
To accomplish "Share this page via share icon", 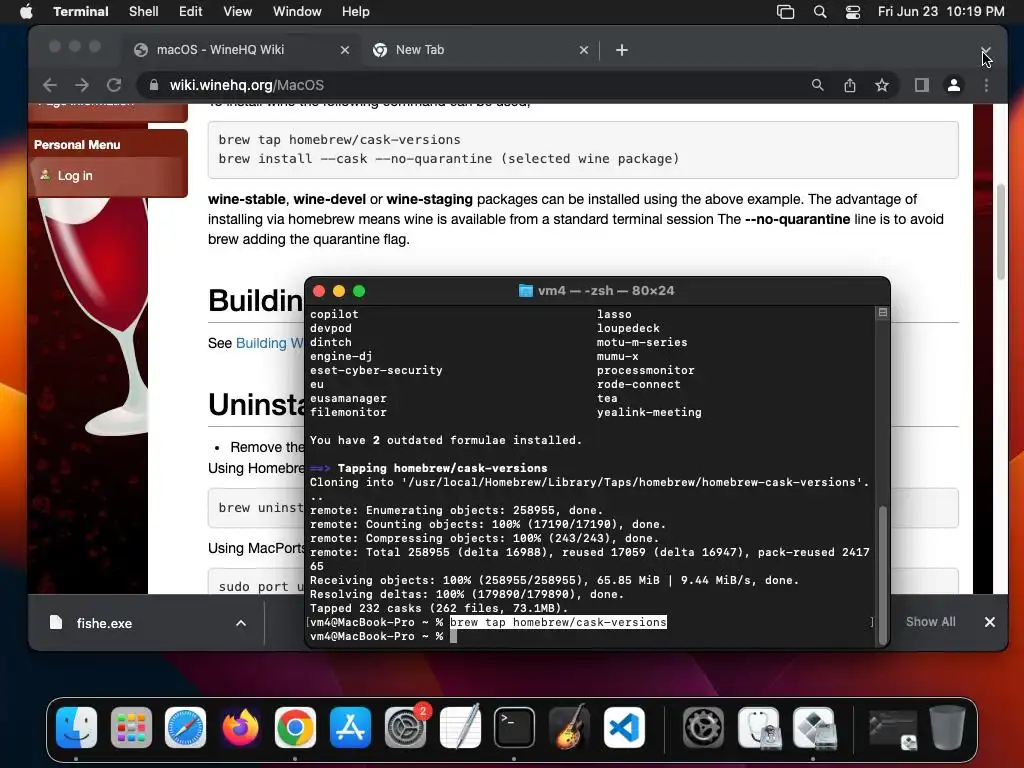I will 850,85.
